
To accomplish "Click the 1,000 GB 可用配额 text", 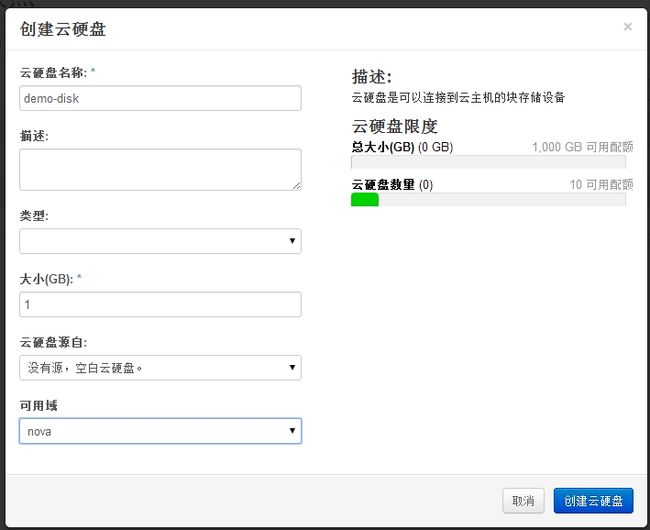I will point(582,147).
